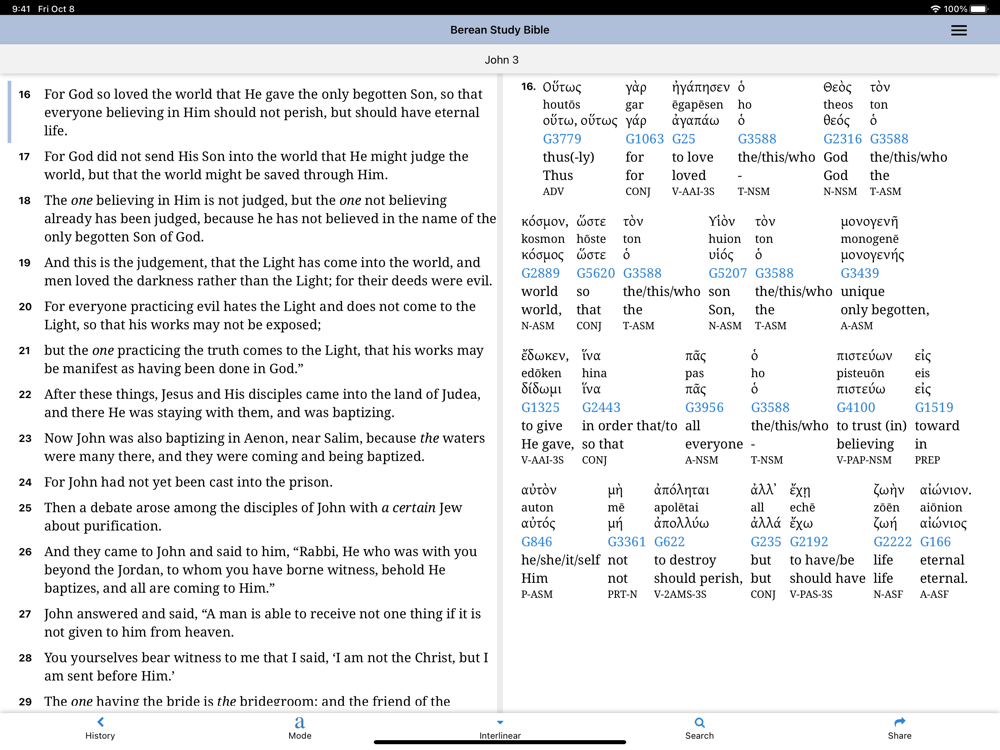Open Strong's link G25
The height and width of the screenshot is (750, 1000).
pyautogui.click(x=683, y=138)
